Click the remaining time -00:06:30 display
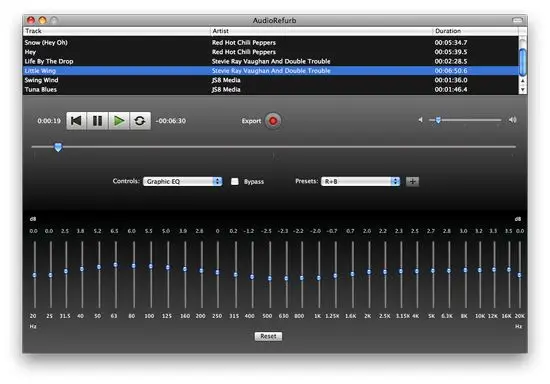 pyautogui.click(x=171, y=121)
